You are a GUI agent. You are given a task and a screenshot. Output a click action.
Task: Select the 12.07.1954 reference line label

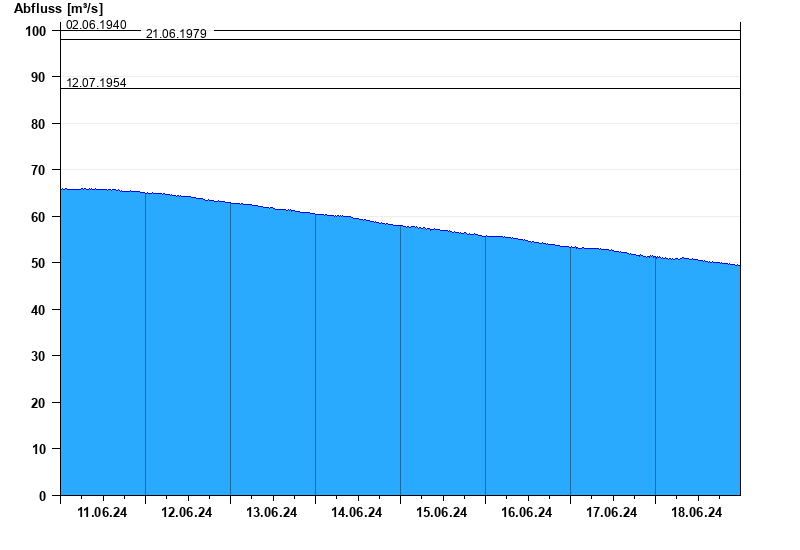[96, 83]
